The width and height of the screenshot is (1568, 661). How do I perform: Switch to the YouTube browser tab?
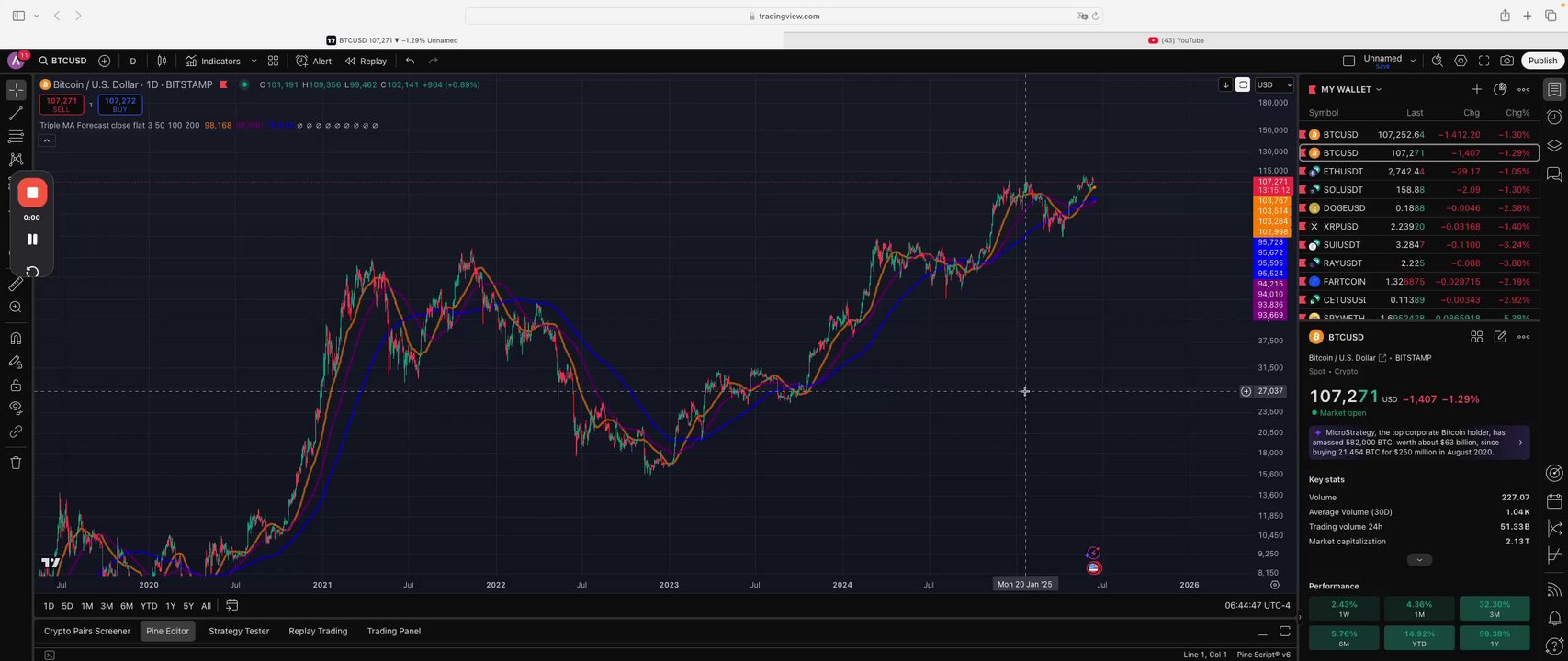[x=1176, y=40]
